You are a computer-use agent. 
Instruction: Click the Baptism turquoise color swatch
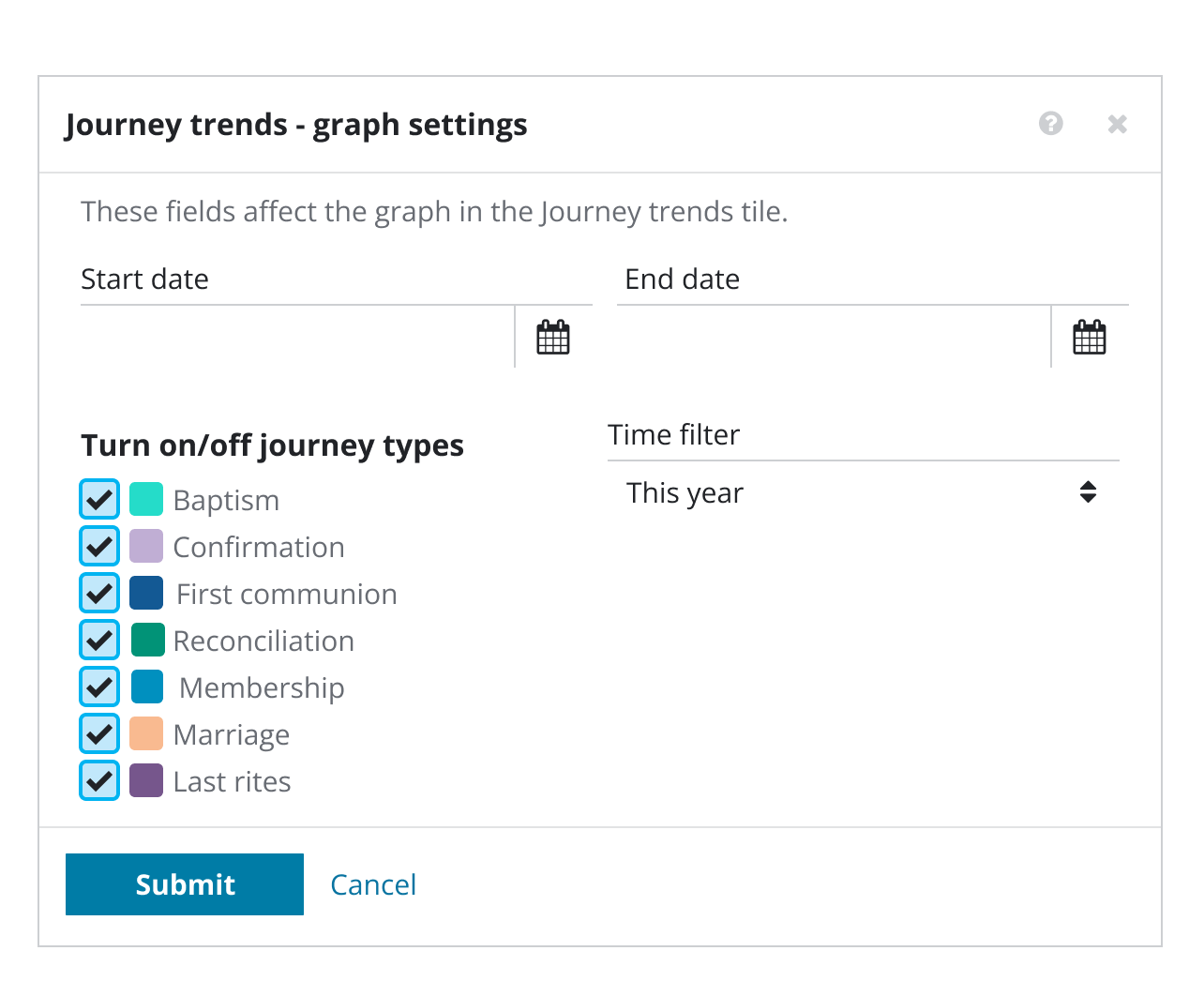[146, 499]
